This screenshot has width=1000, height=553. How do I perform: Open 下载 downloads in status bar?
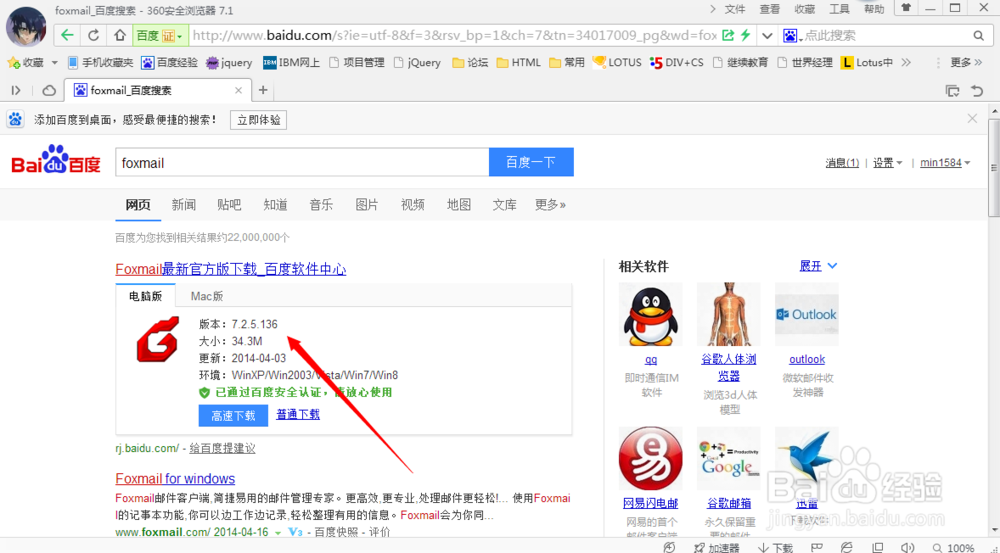pos(776,547)
